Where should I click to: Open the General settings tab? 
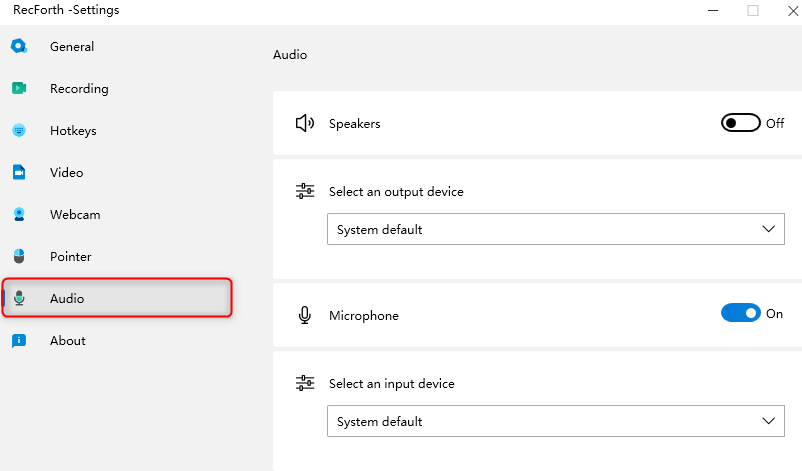point(72,47)
